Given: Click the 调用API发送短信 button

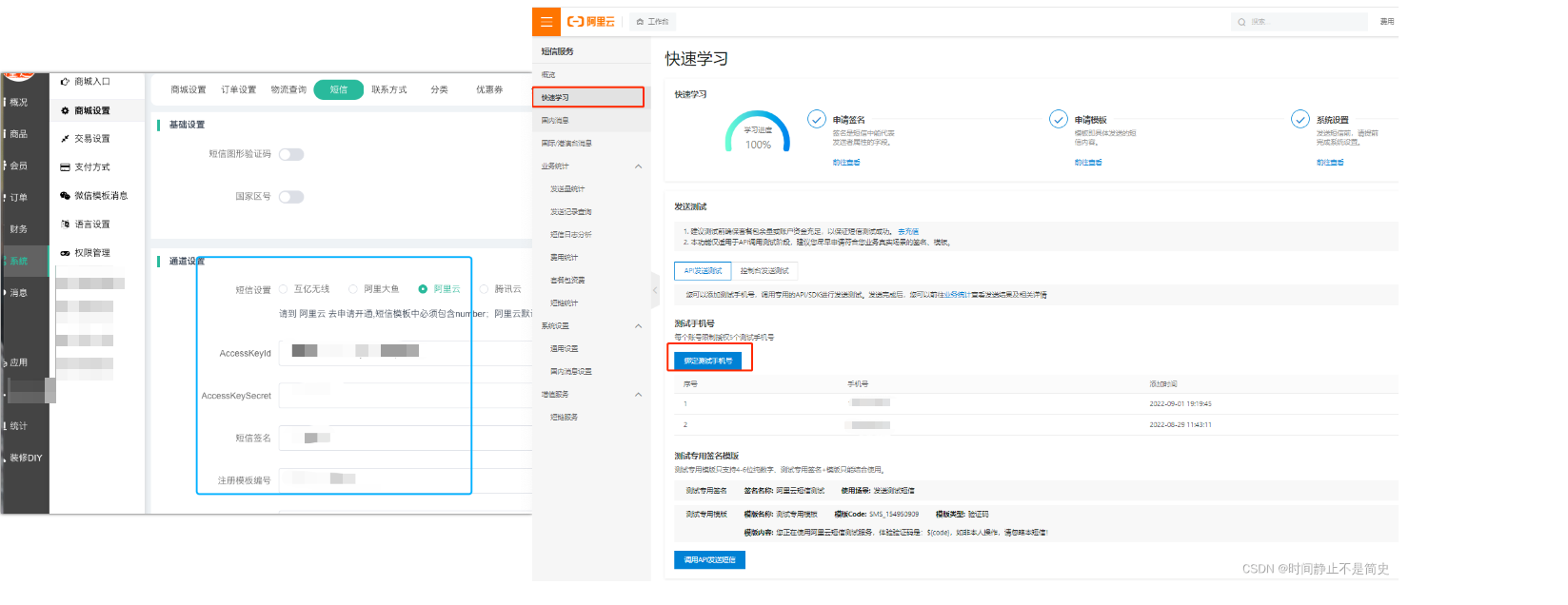Looking at the screenshot, I should [x=709, y=560].
